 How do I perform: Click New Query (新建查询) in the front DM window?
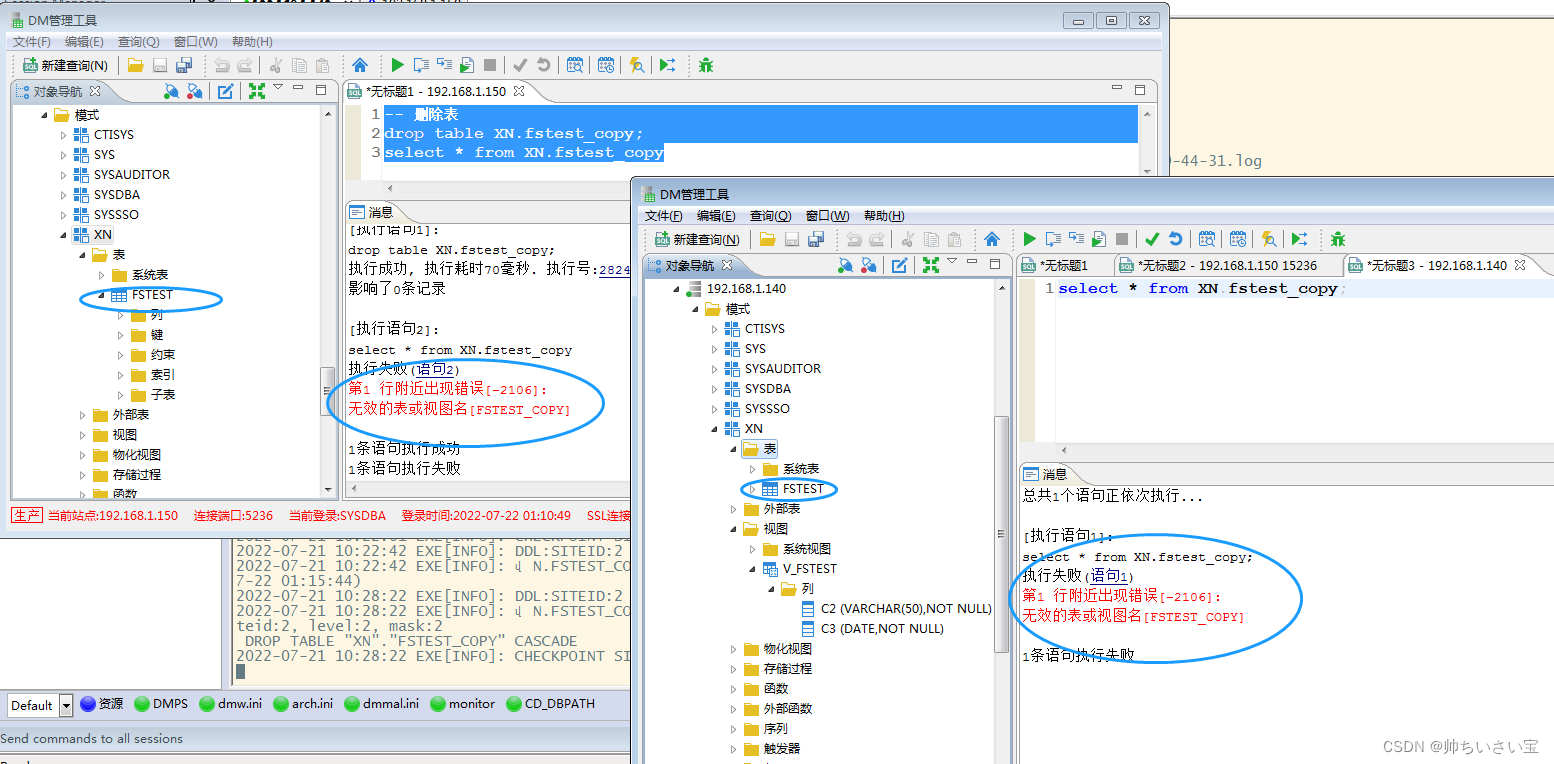[x=697, y=239]
